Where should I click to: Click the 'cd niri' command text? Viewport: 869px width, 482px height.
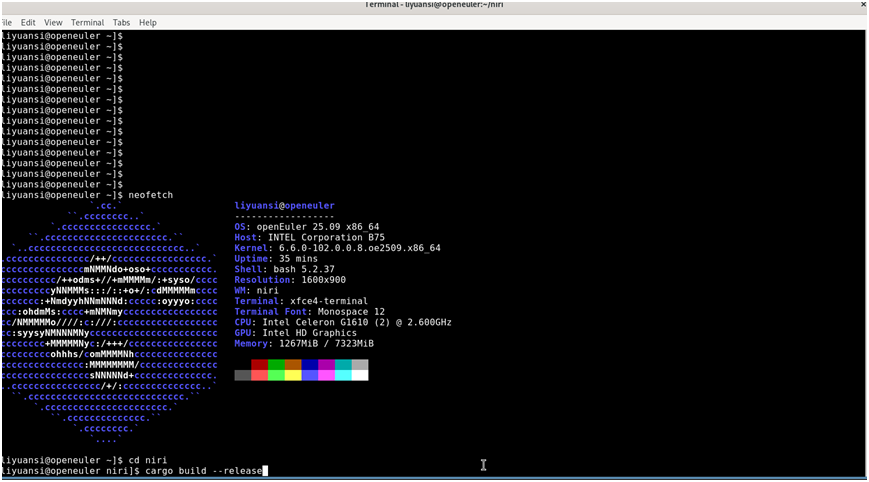[x=147, y=460]
